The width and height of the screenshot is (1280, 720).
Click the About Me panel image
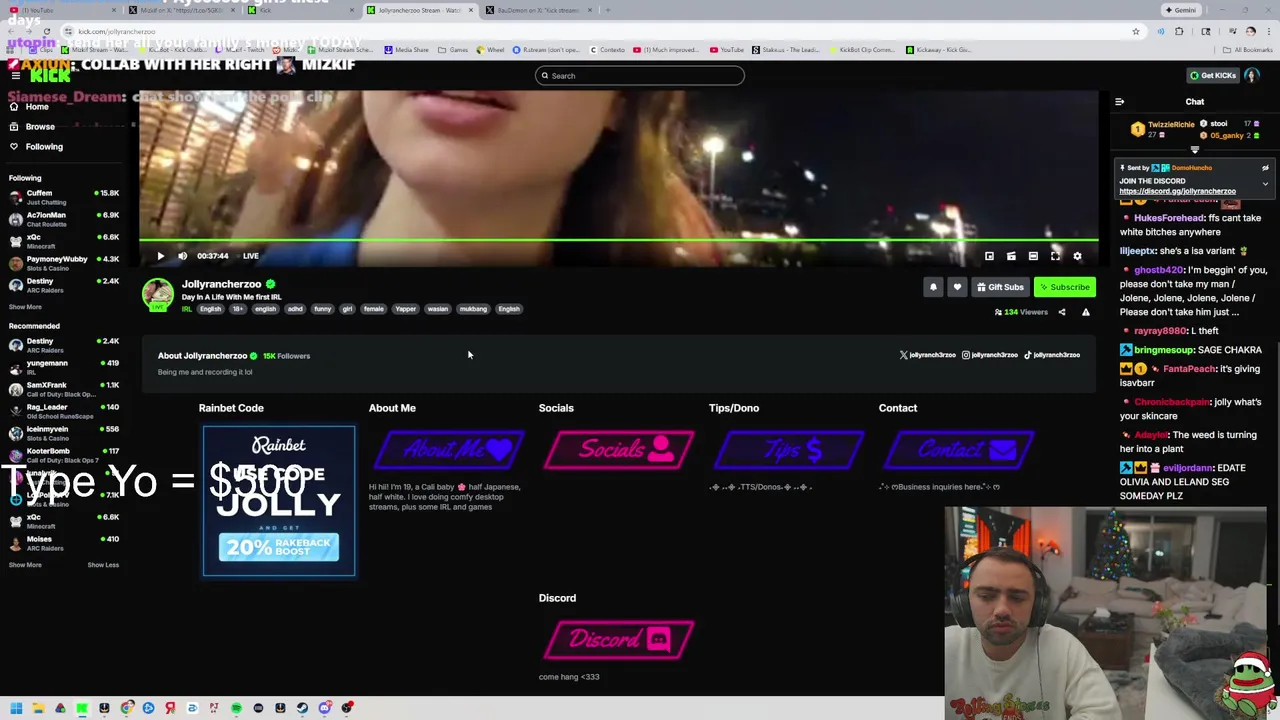tap(449, 450)
